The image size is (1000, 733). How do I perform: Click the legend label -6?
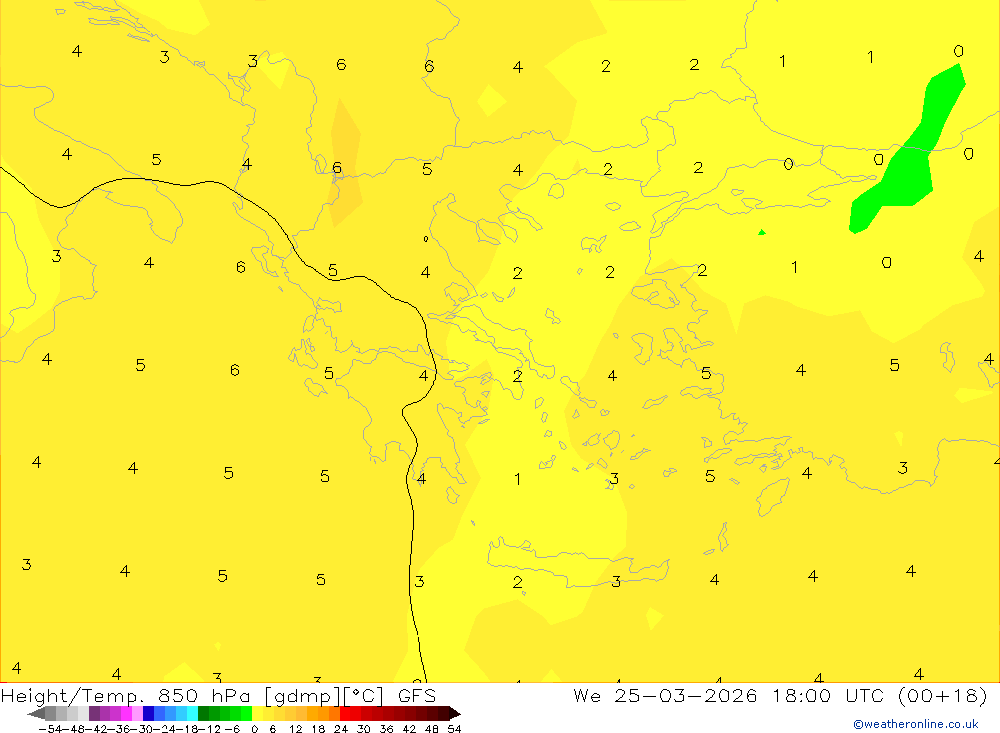pos(232,729)
